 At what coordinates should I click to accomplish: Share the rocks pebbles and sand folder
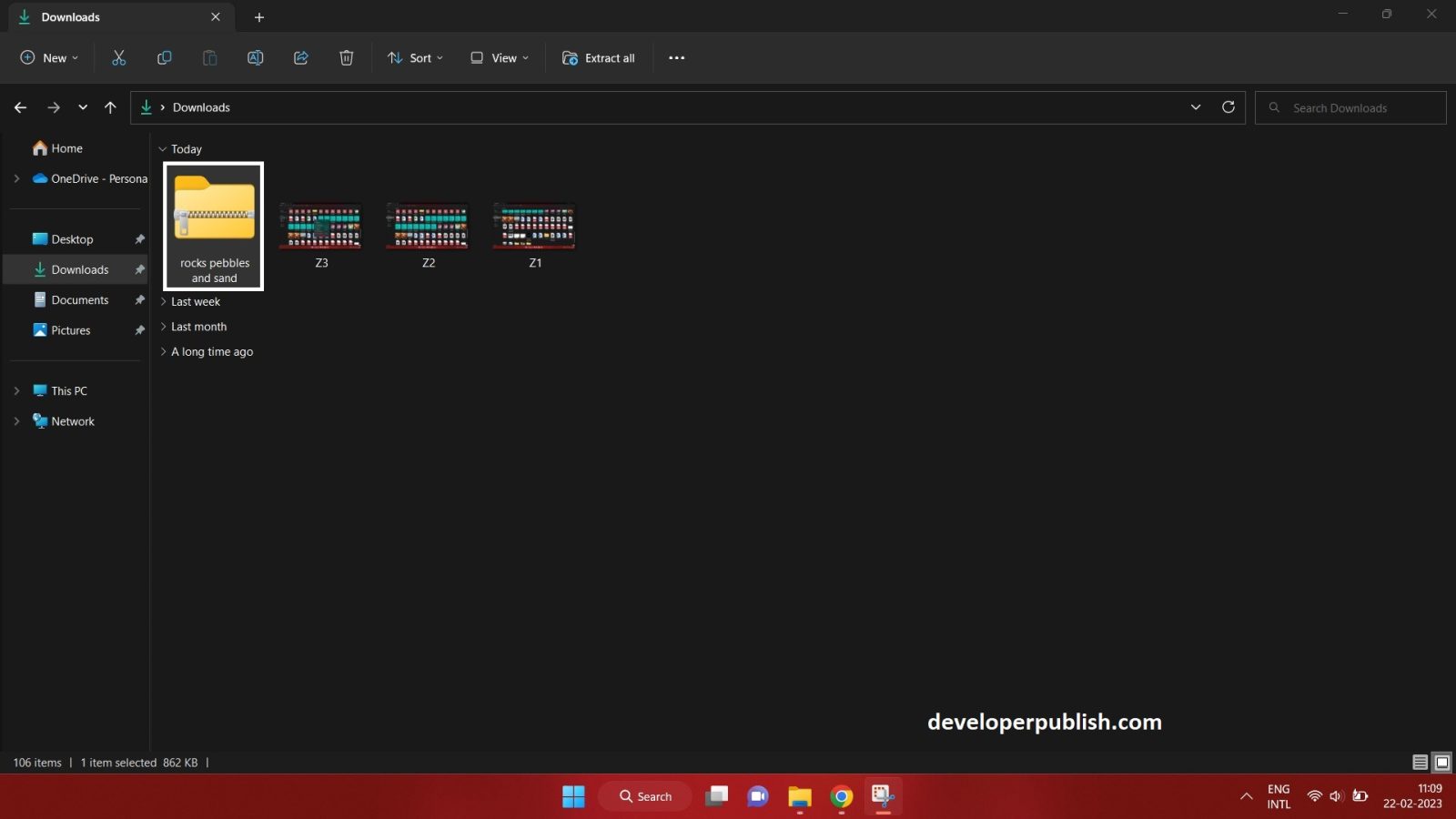[x=300, y=57]
